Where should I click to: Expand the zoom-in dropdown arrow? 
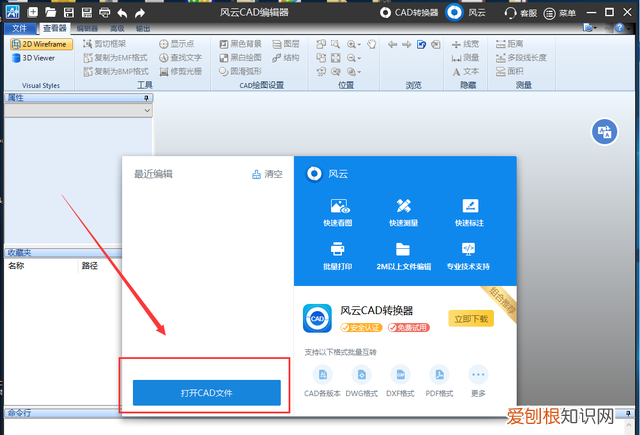(x=359, y=44)
